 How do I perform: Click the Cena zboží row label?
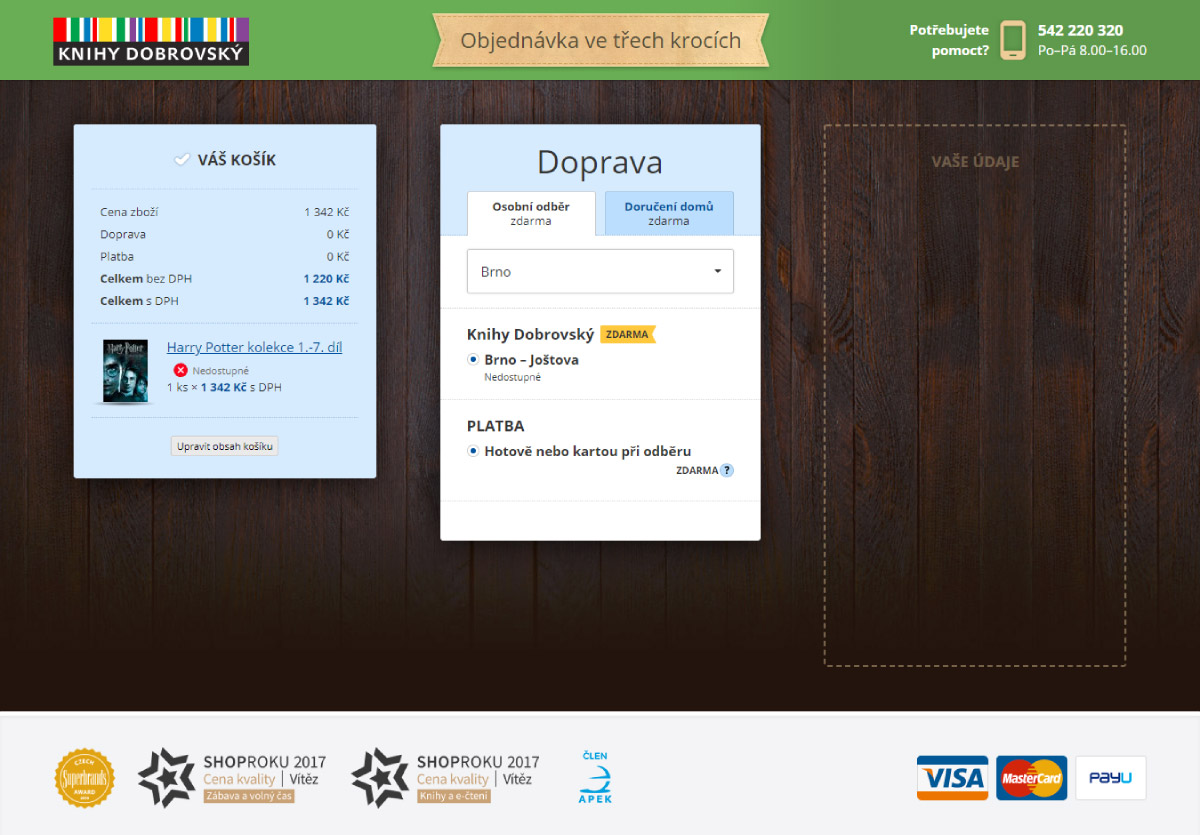[129, 212]
